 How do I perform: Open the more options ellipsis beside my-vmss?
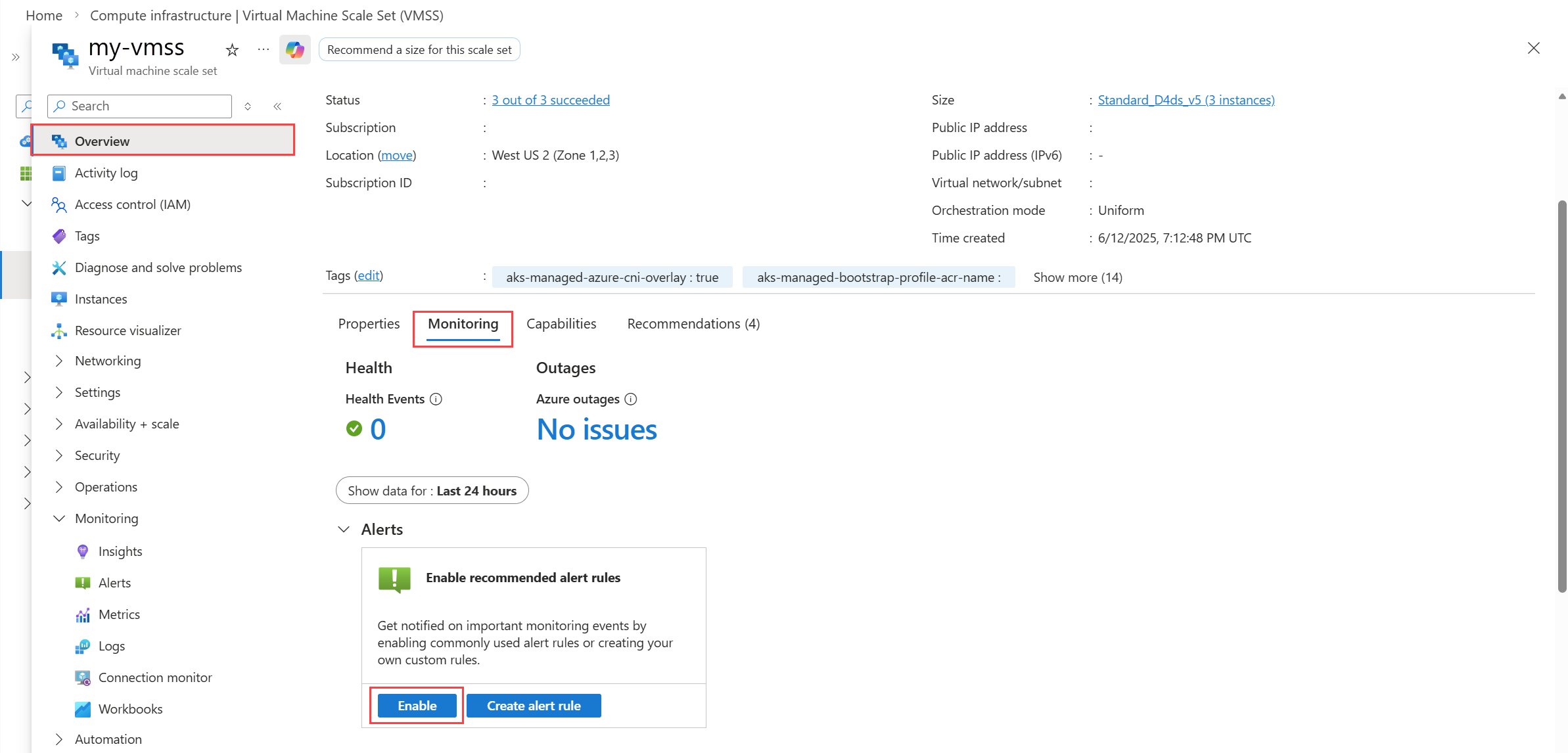click(264, 49)
